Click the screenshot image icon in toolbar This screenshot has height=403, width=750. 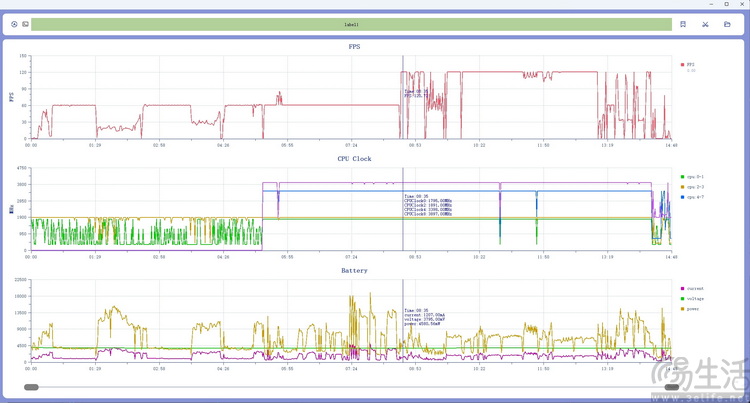click(x=25, y=24)
